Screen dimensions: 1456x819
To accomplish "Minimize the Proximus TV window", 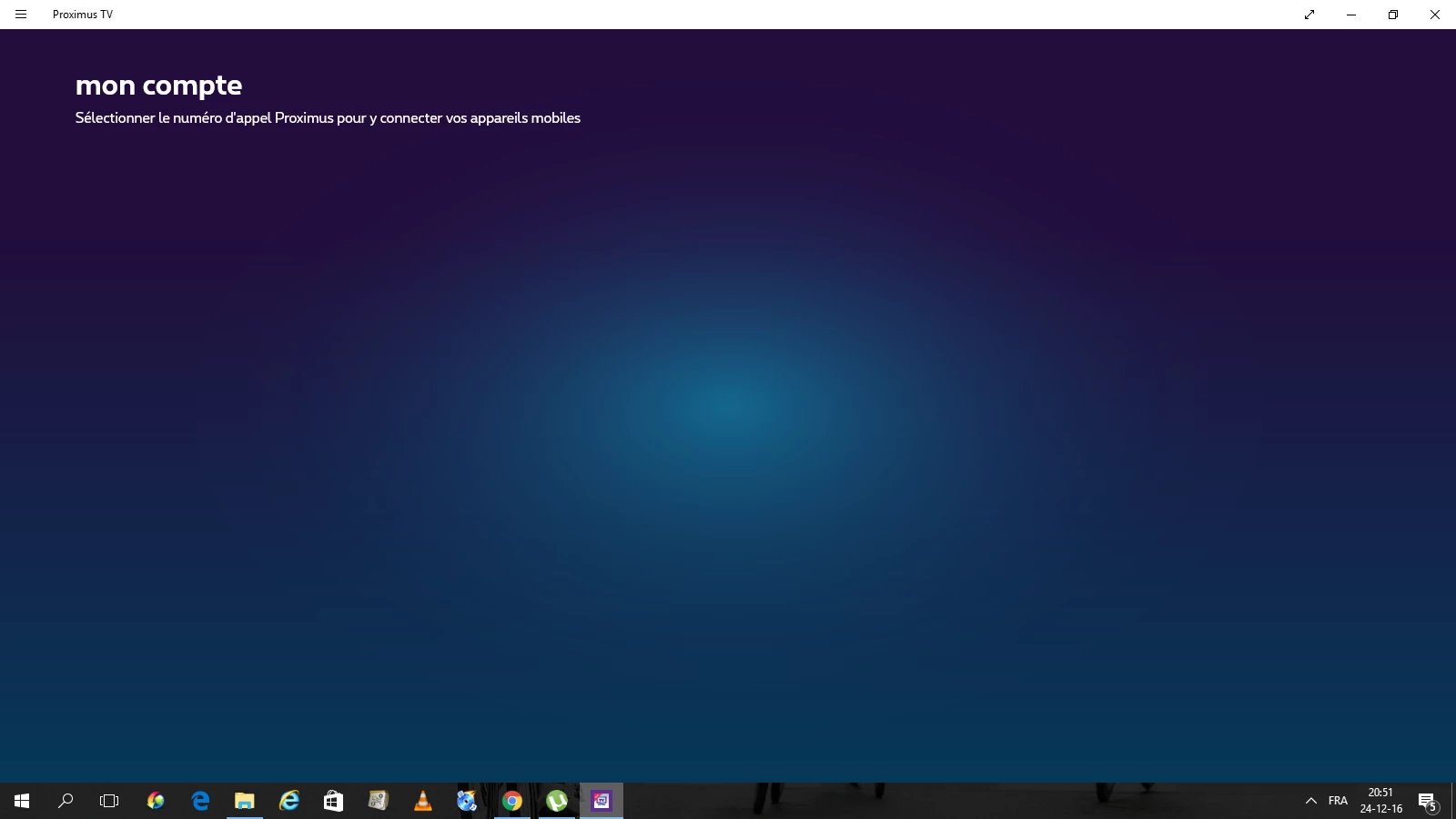I will coord(1351,15).
